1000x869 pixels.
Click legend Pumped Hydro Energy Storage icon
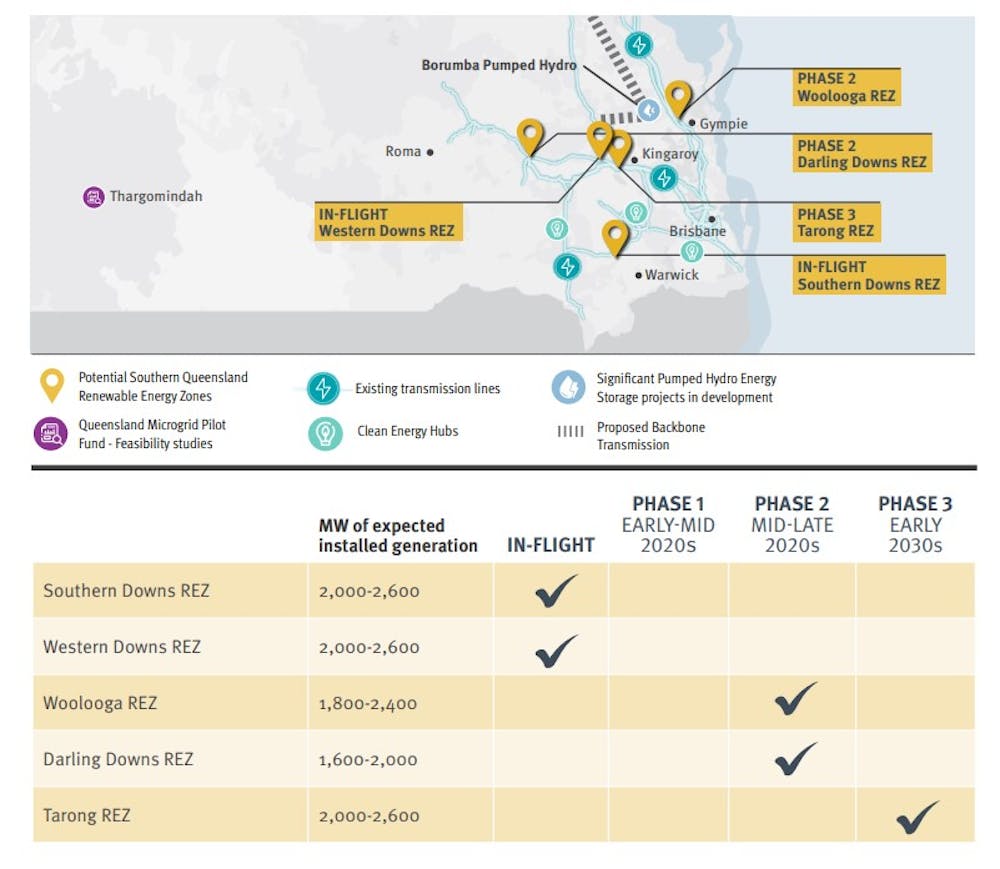pyautogui.click(x=568, y=387)
